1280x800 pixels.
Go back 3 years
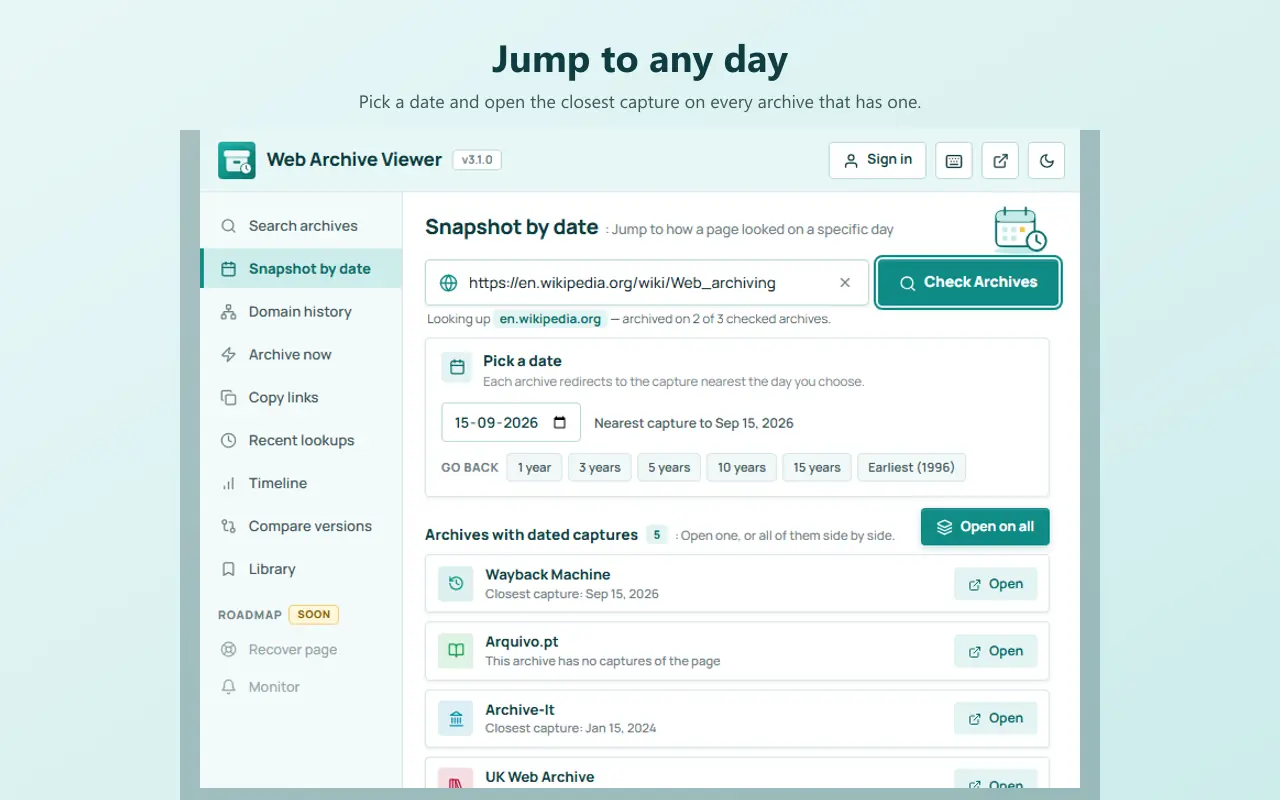(x=600, y=467)
